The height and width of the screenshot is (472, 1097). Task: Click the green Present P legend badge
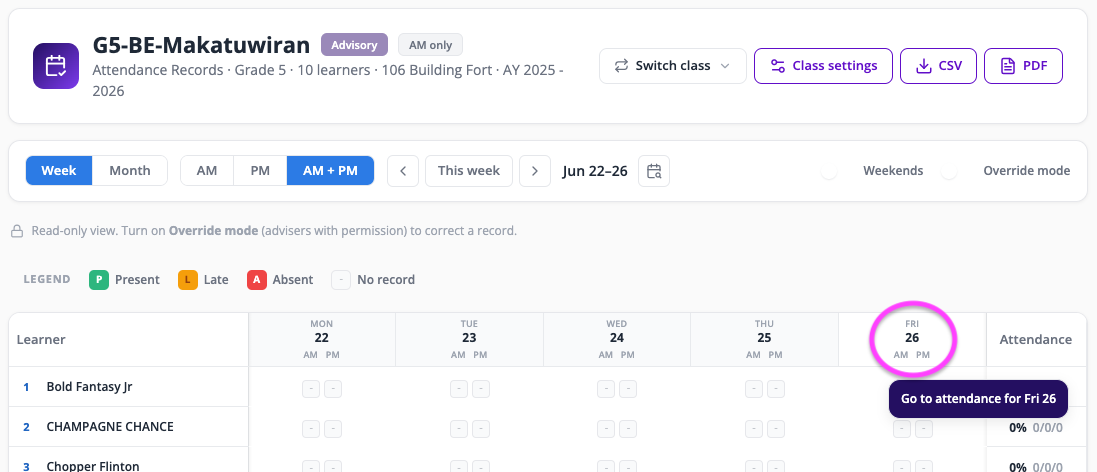tap(99, 280)
